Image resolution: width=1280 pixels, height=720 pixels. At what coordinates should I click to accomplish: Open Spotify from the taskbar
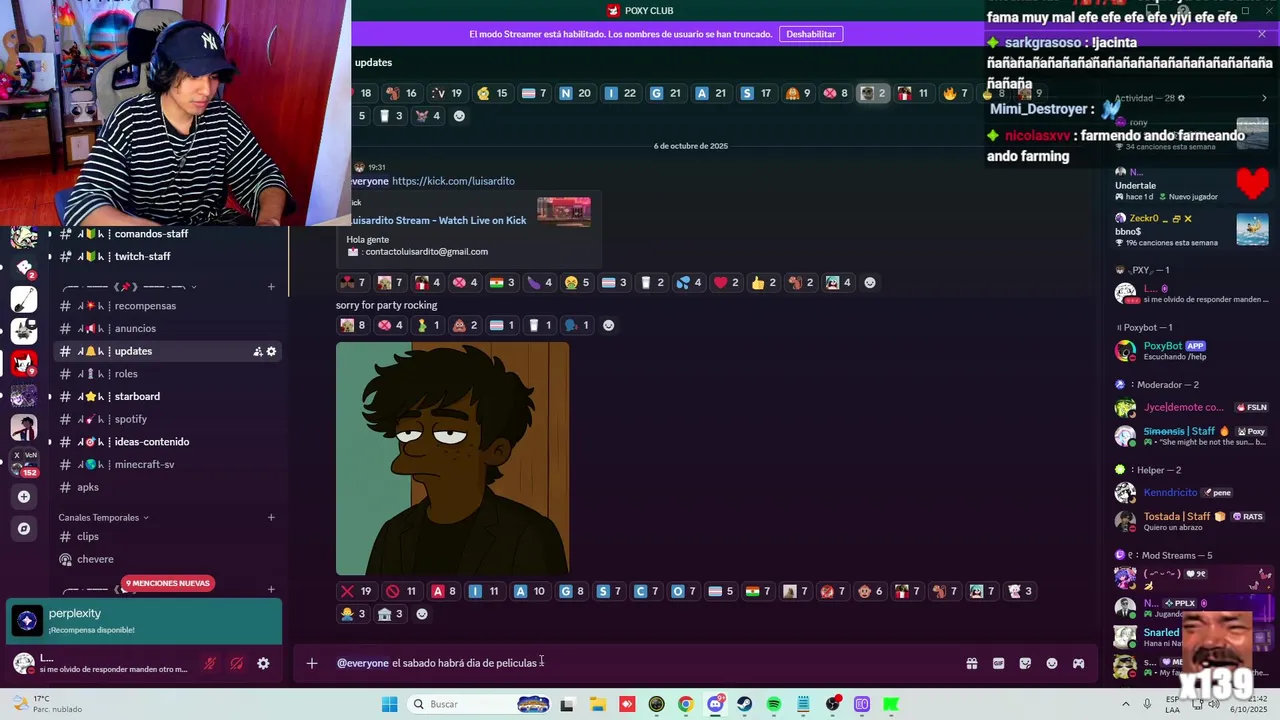coord(774,704)
